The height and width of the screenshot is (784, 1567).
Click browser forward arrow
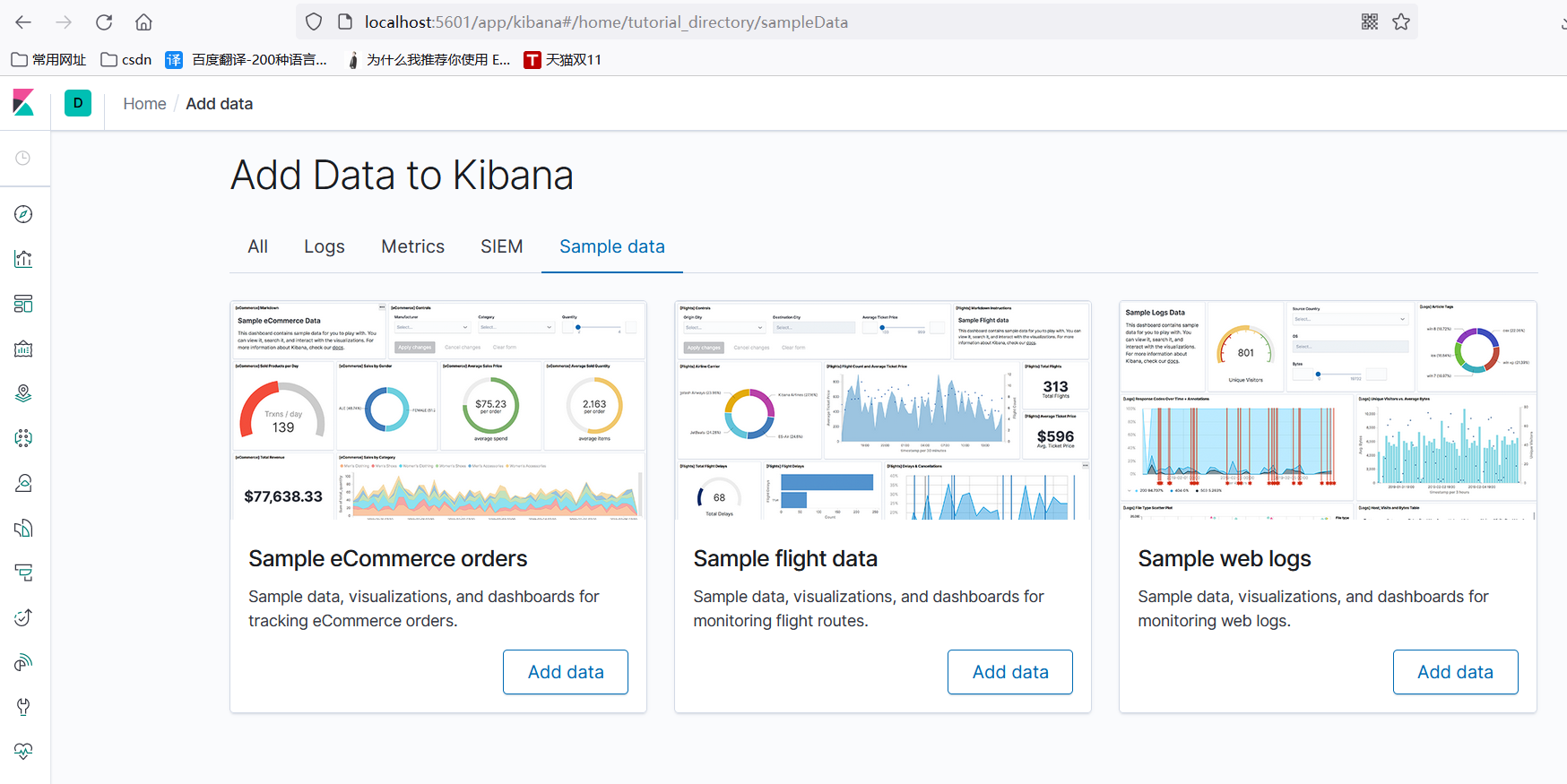click(x=64, y=22)
